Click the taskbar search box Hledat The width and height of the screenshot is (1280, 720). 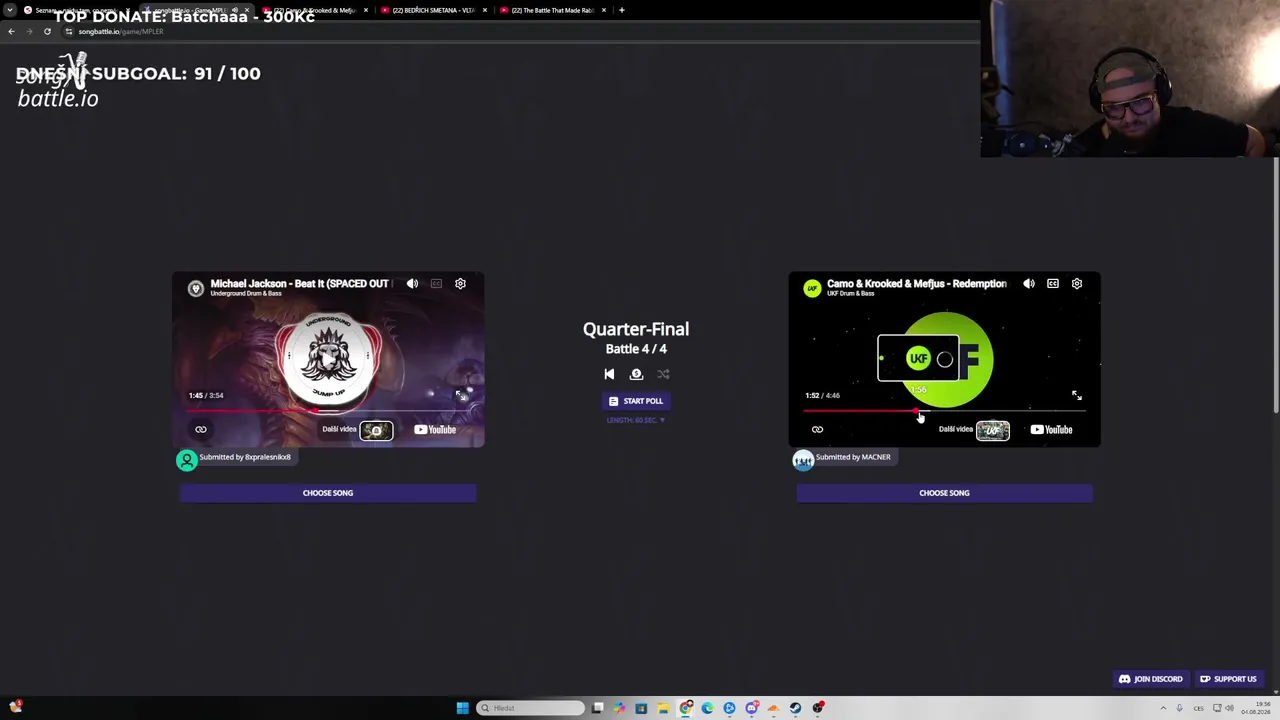[x=530, y=708]
